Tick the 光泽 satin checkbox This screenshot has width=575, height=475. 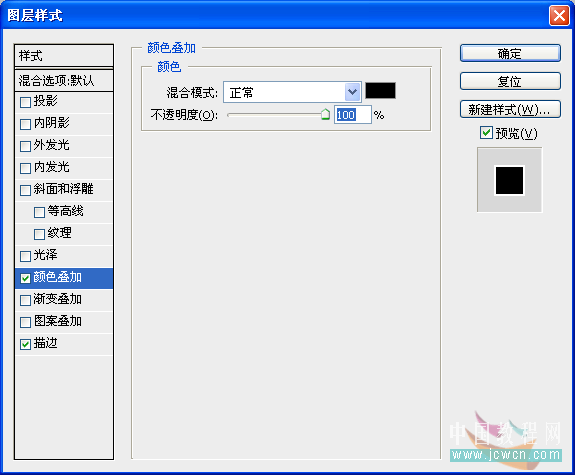tap(25, 256)
